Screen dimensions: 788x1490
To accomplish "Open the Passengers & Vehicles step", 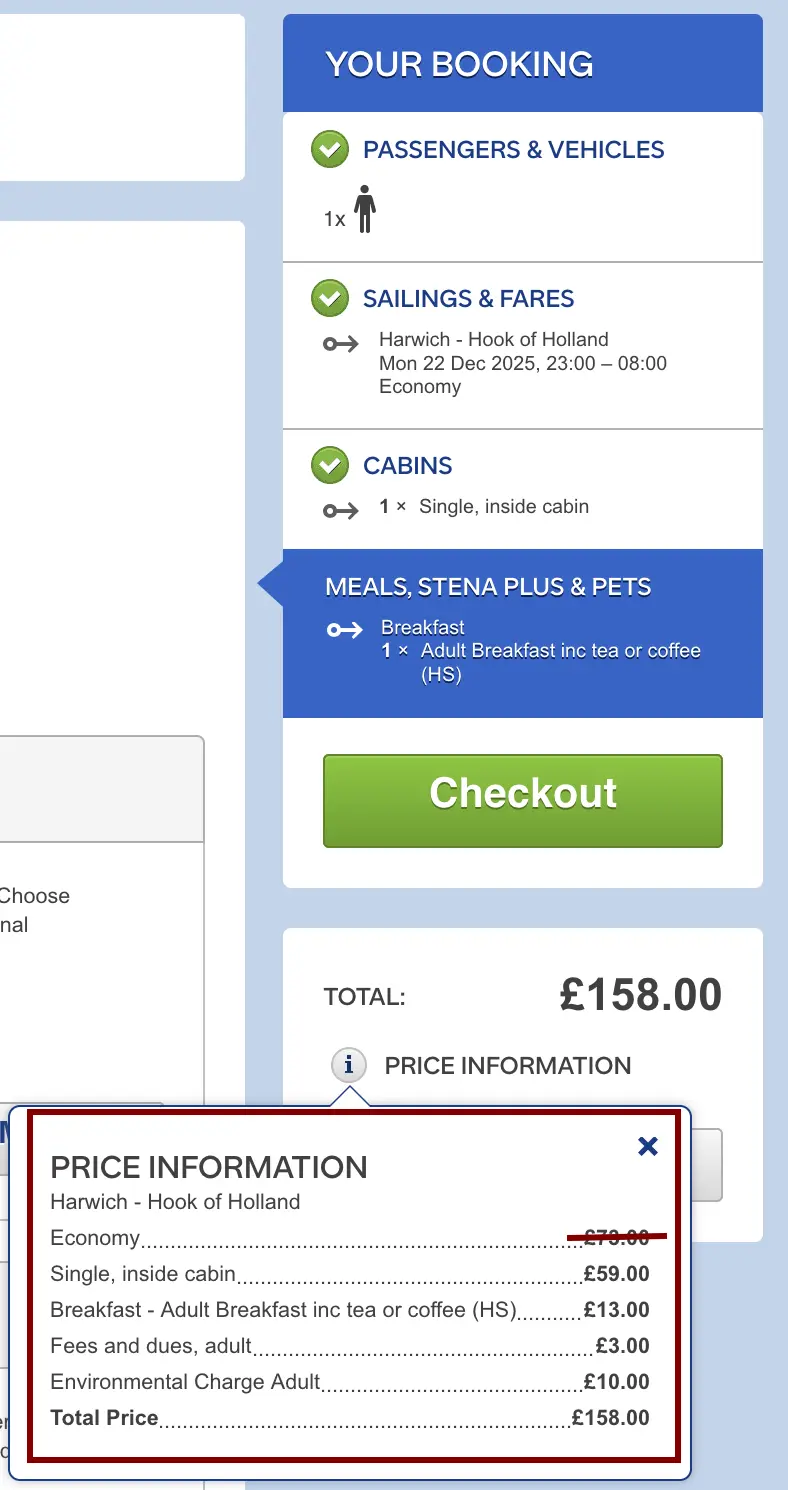I will [x=513, y=150].
